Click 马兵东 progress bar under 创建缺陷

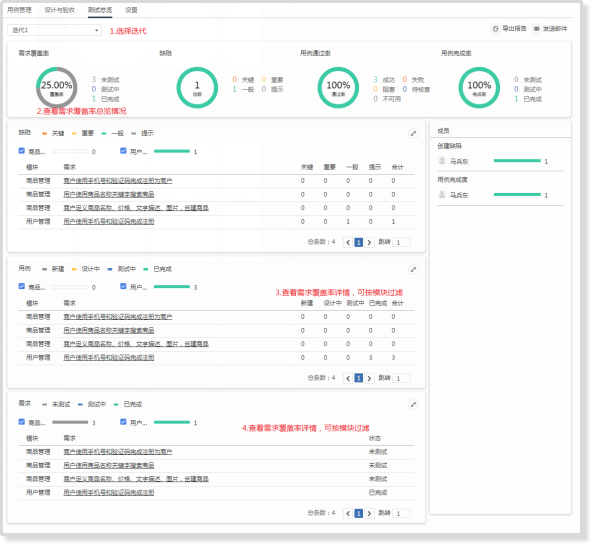[x=517, y=161]
